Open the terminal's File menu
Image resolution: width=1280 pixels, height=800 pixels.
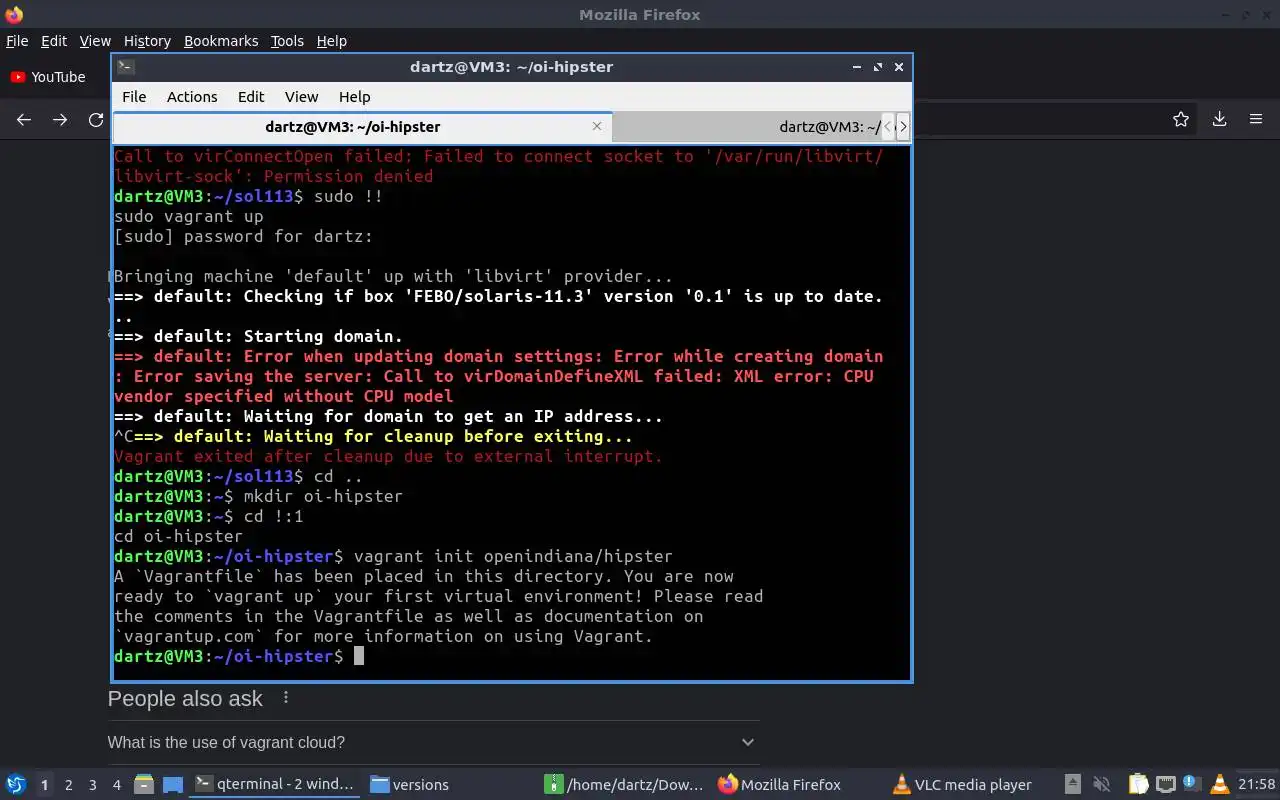(134, 97)
